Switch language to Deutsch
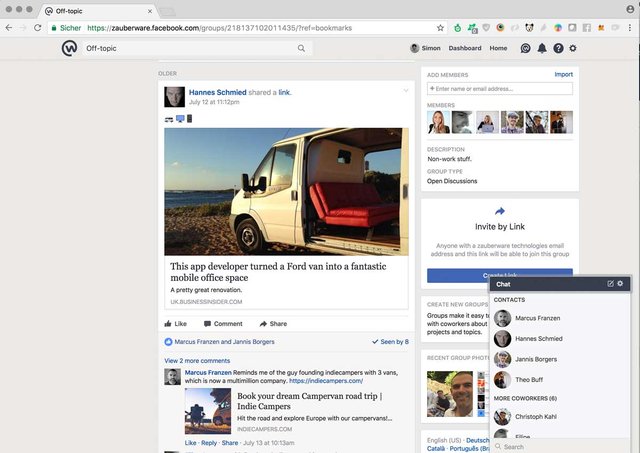The height and width of the screenshot is (453, 640). [478, 440]
